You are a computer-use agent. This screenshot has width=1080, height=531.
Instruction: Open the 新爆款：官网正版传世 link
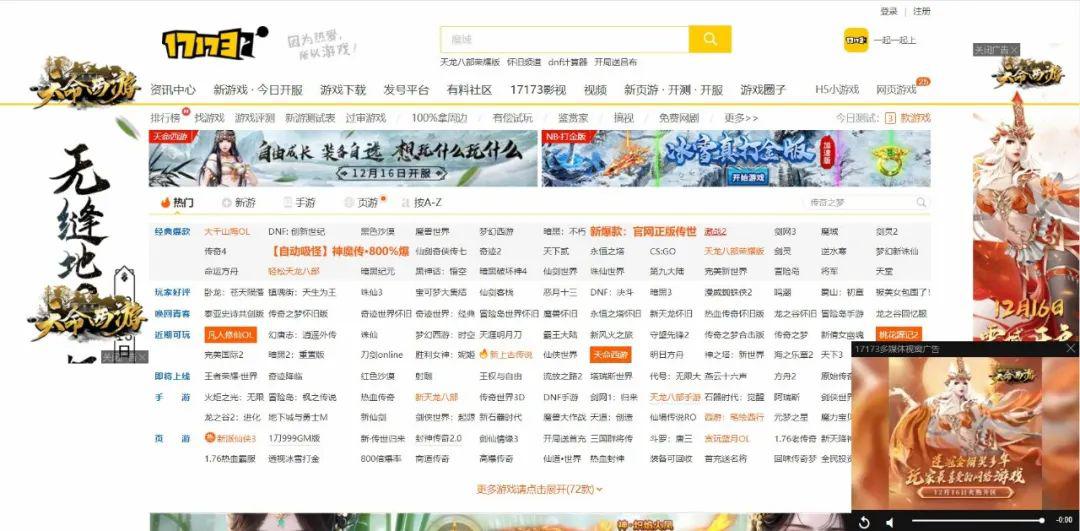pos(643,231)
